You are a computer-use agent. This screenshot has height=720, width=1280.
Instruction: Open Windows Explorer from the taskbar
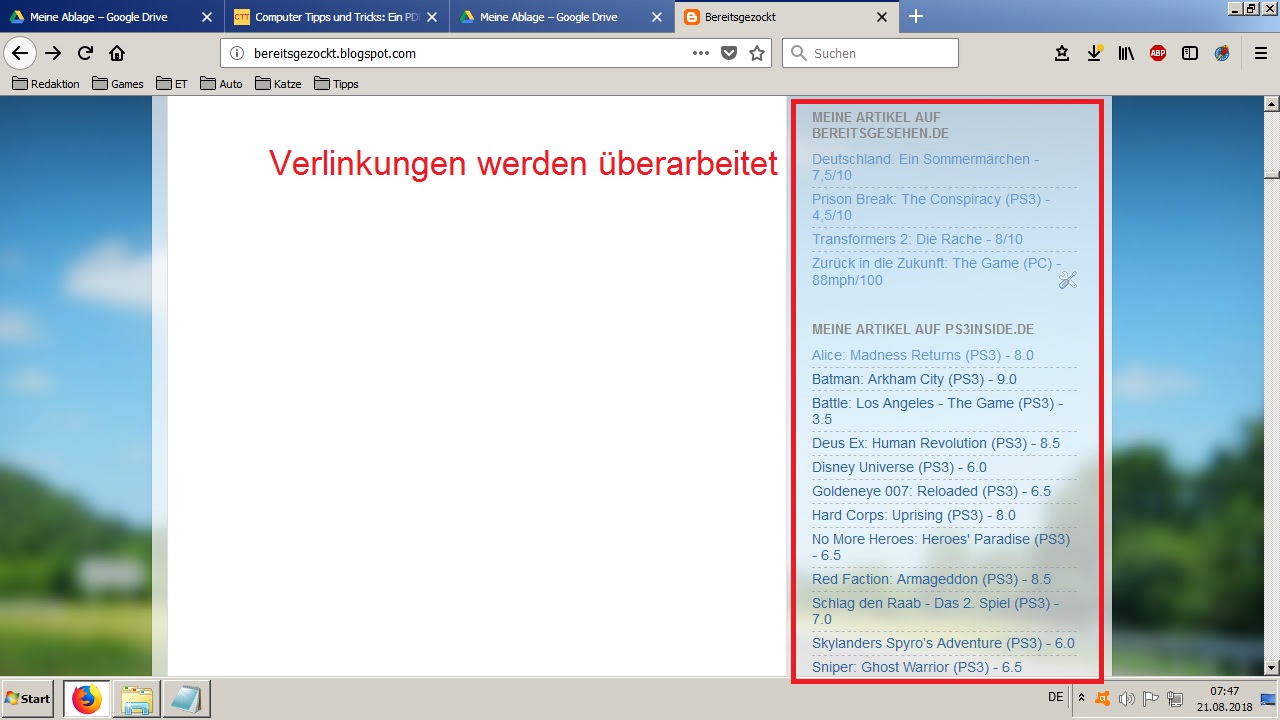(x=136, y=698)
